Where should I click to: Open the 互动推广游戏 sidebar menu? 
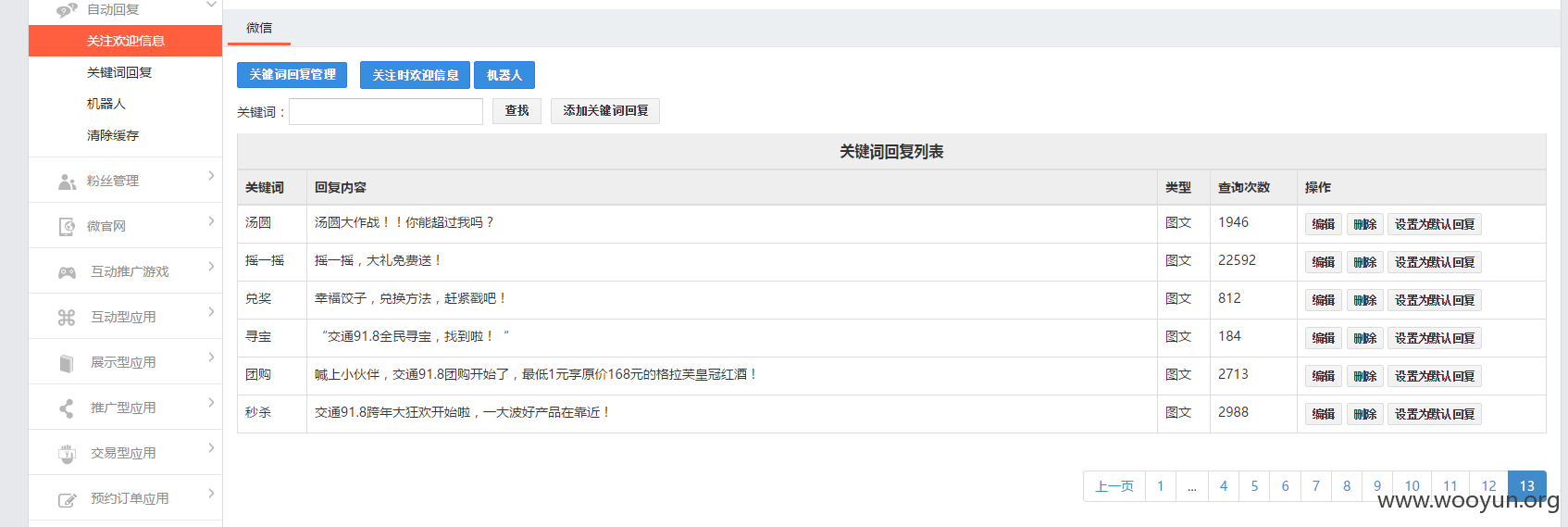(x=126, y=271)
